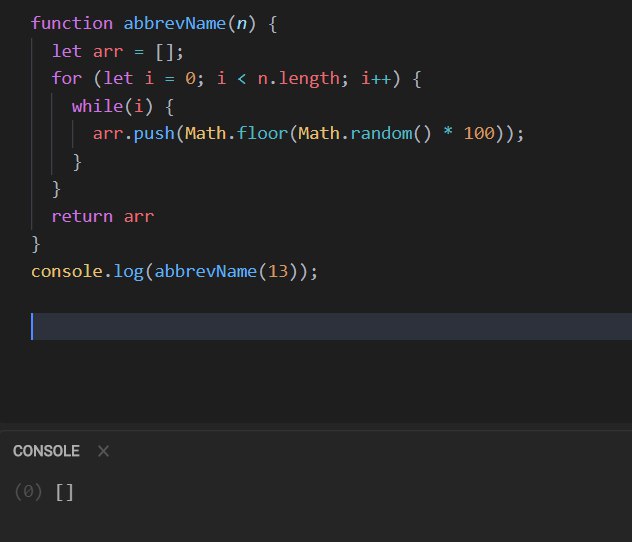Click on 'let arr = [];' line
The width and height of the screenshot is (632, 542).
pos(118,52)
